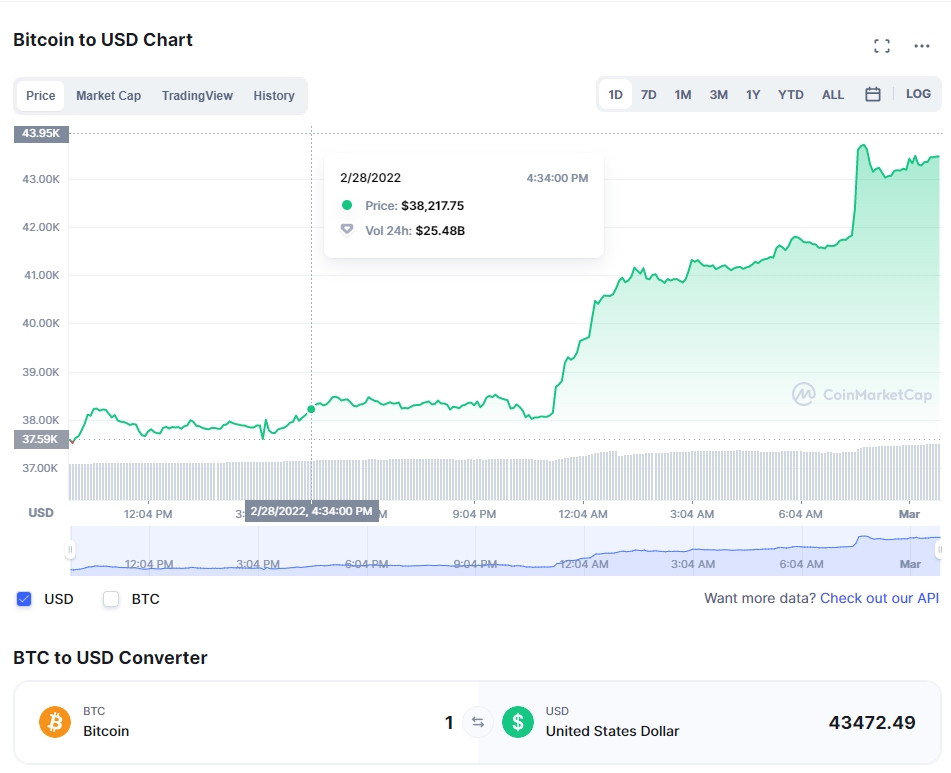Click the right handle of range navigator
The image size is (951, 773).
tap(939, 550)
